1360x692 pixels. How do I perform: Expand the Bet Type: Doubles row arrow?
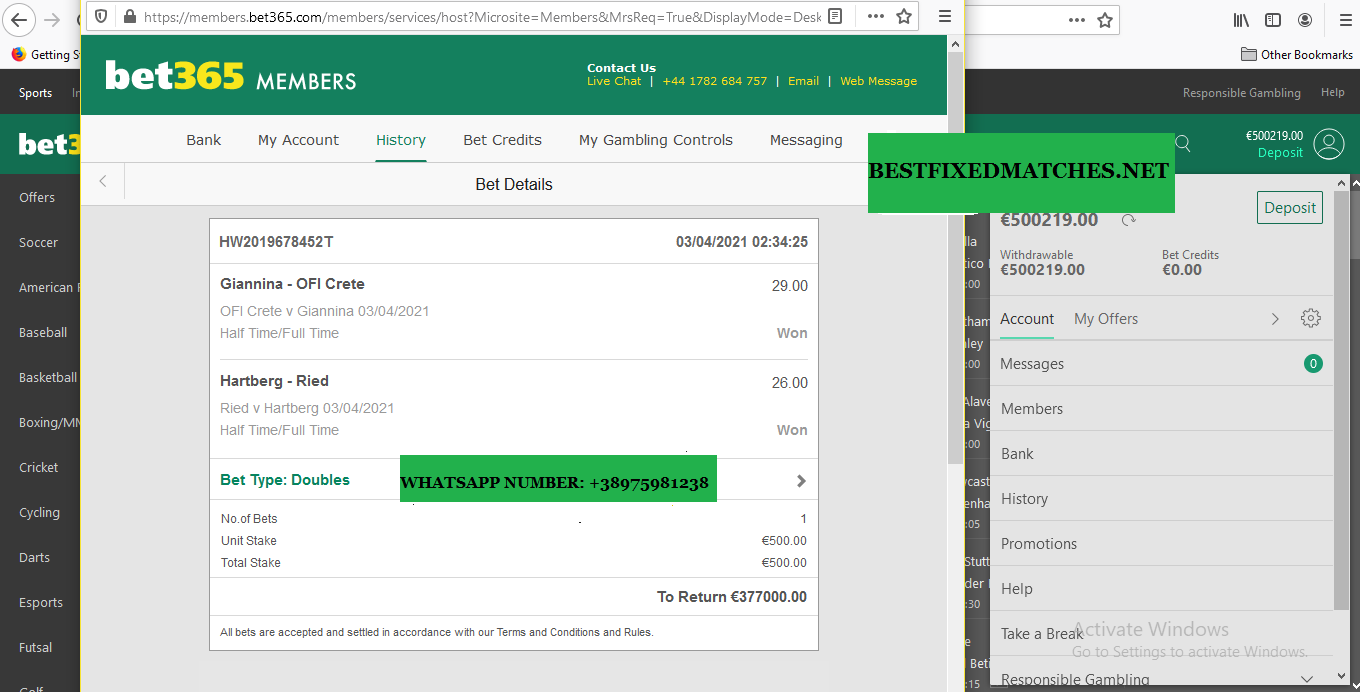point(800,481)
